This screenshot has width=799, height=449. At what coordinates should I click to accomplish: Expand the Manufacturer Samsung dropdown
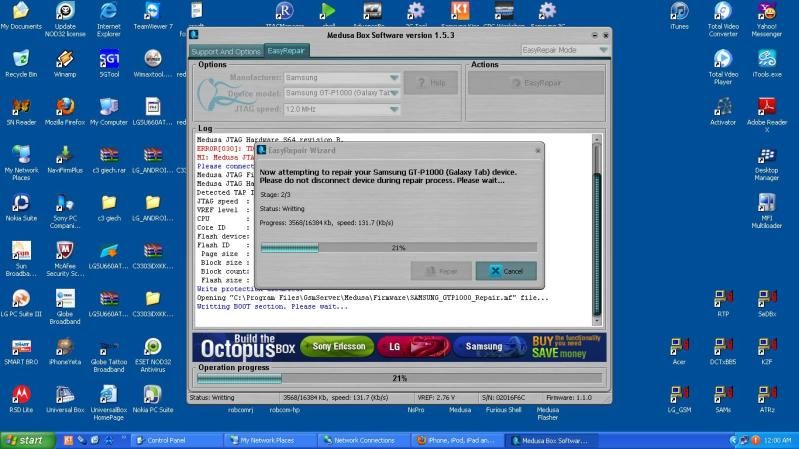click(x=342, y=77)
